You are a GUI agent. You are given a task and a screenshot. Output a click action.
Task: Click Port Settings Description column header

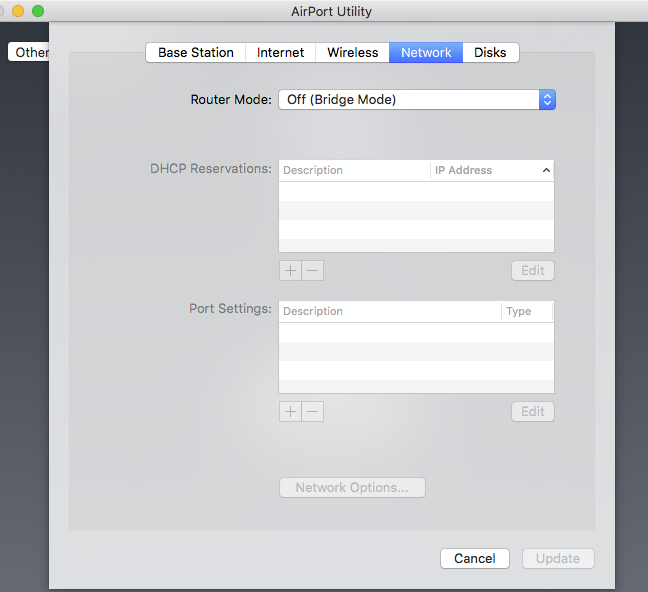(390, 311)
